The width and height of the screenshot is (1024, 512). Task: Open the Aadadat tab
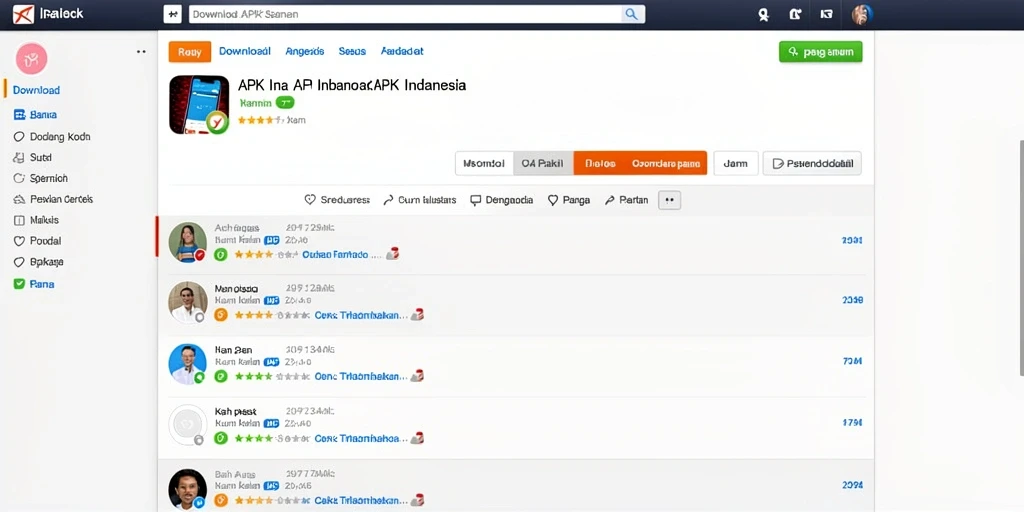[402, 51]
